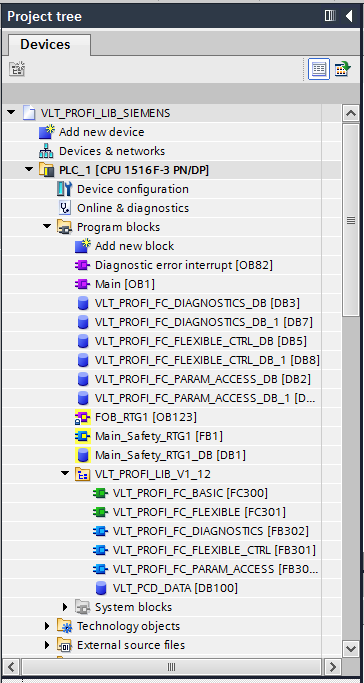Click Online & diagnostics stethoscope icon
The image size is (364, 683).
pyautogui.click(x=64, y=208)
